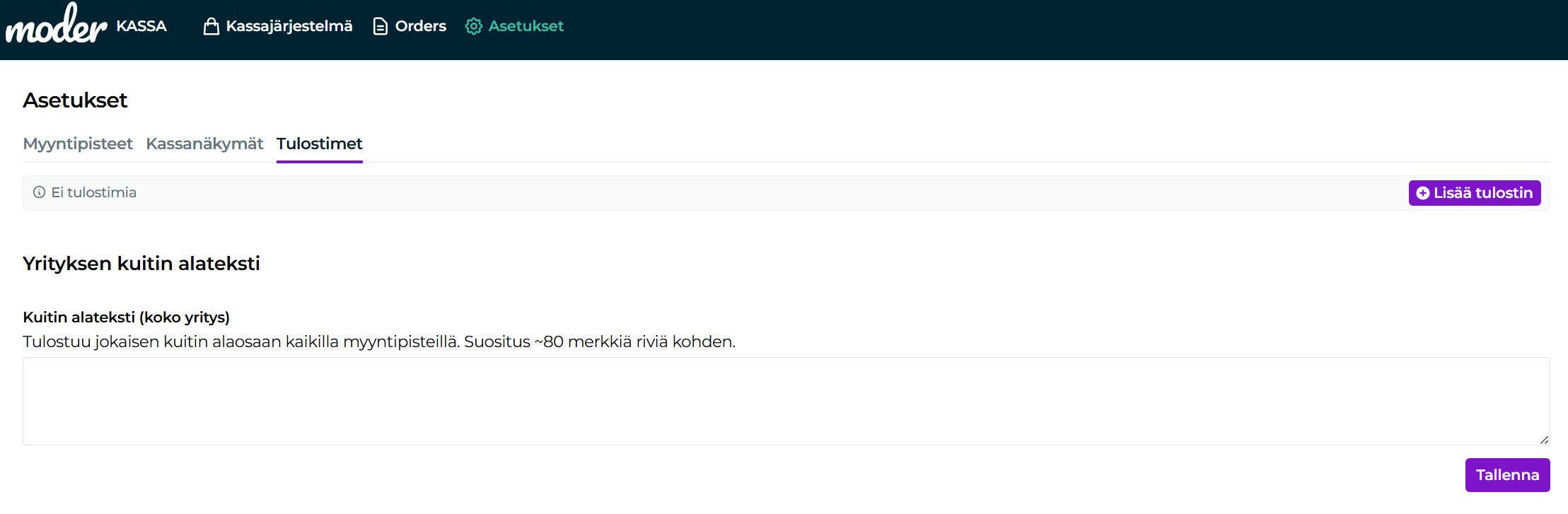Click the shopping bag icon beside Kassajärjestelmä

(x=211, y=26)
